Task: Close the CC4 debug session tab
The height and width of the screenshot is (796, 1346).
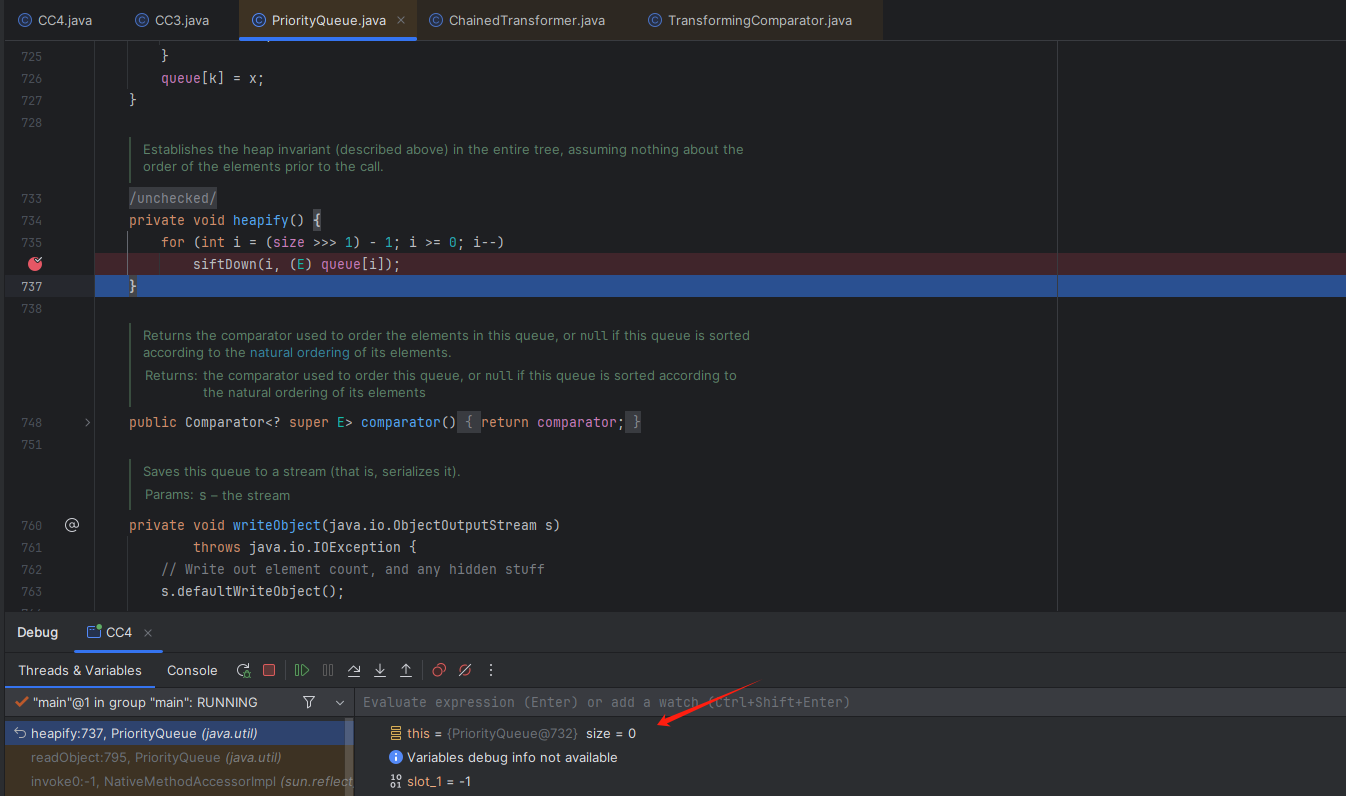Action: [x=148, y=633]
